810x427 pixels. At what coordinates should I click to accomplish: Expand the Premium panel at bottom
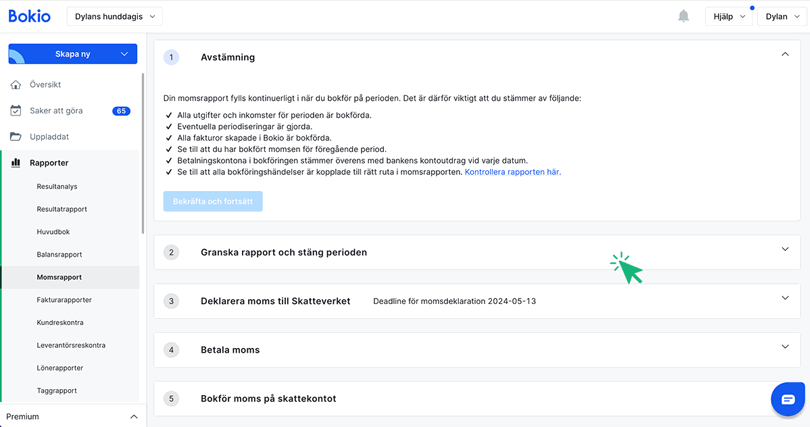[134, 416]
